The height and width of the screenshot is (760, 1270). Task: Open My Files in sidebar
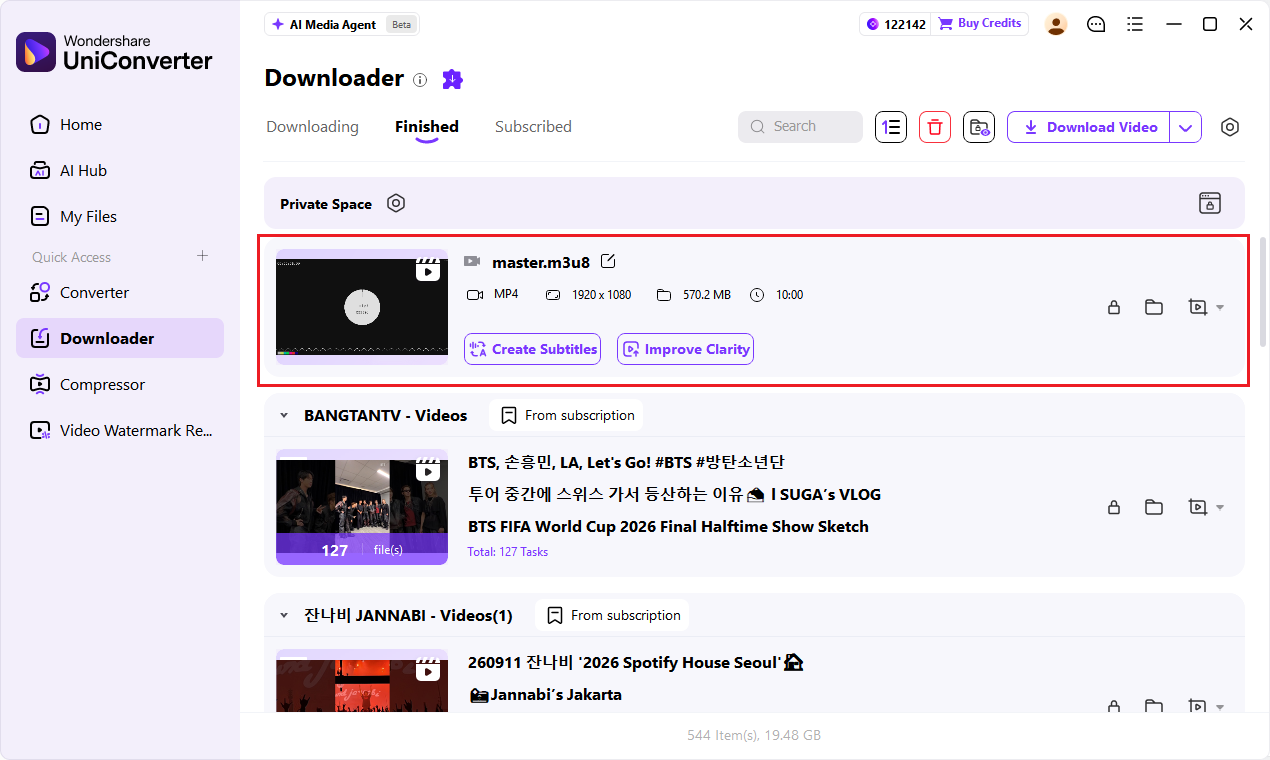120,217
